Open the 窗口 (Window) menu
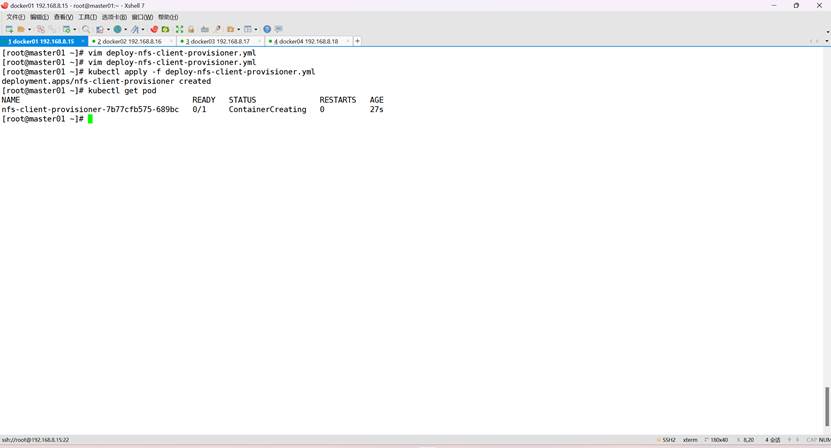The width and height of the screenshot is (831, 448). [142, 17]
